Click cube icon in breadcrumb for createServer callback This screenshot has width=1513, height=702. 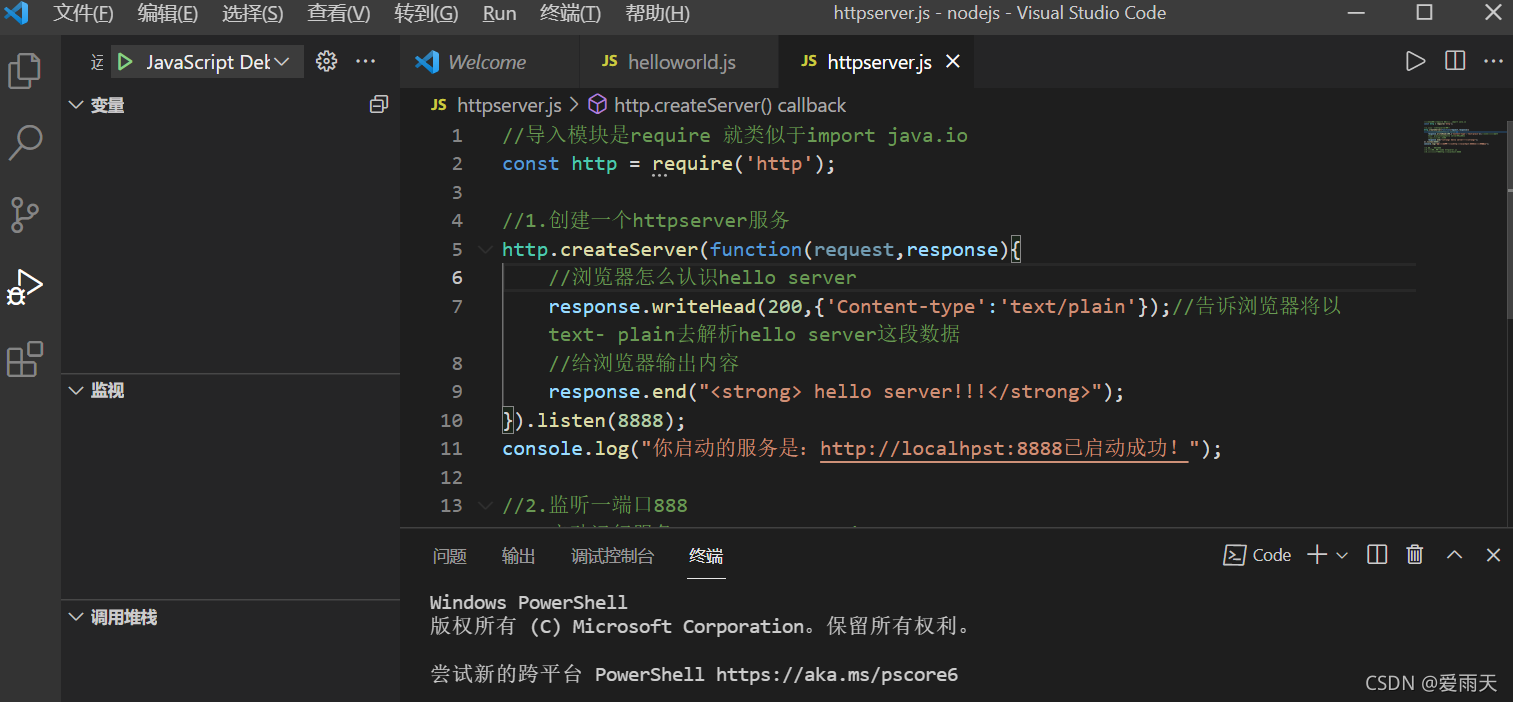[x=597, y=105]
